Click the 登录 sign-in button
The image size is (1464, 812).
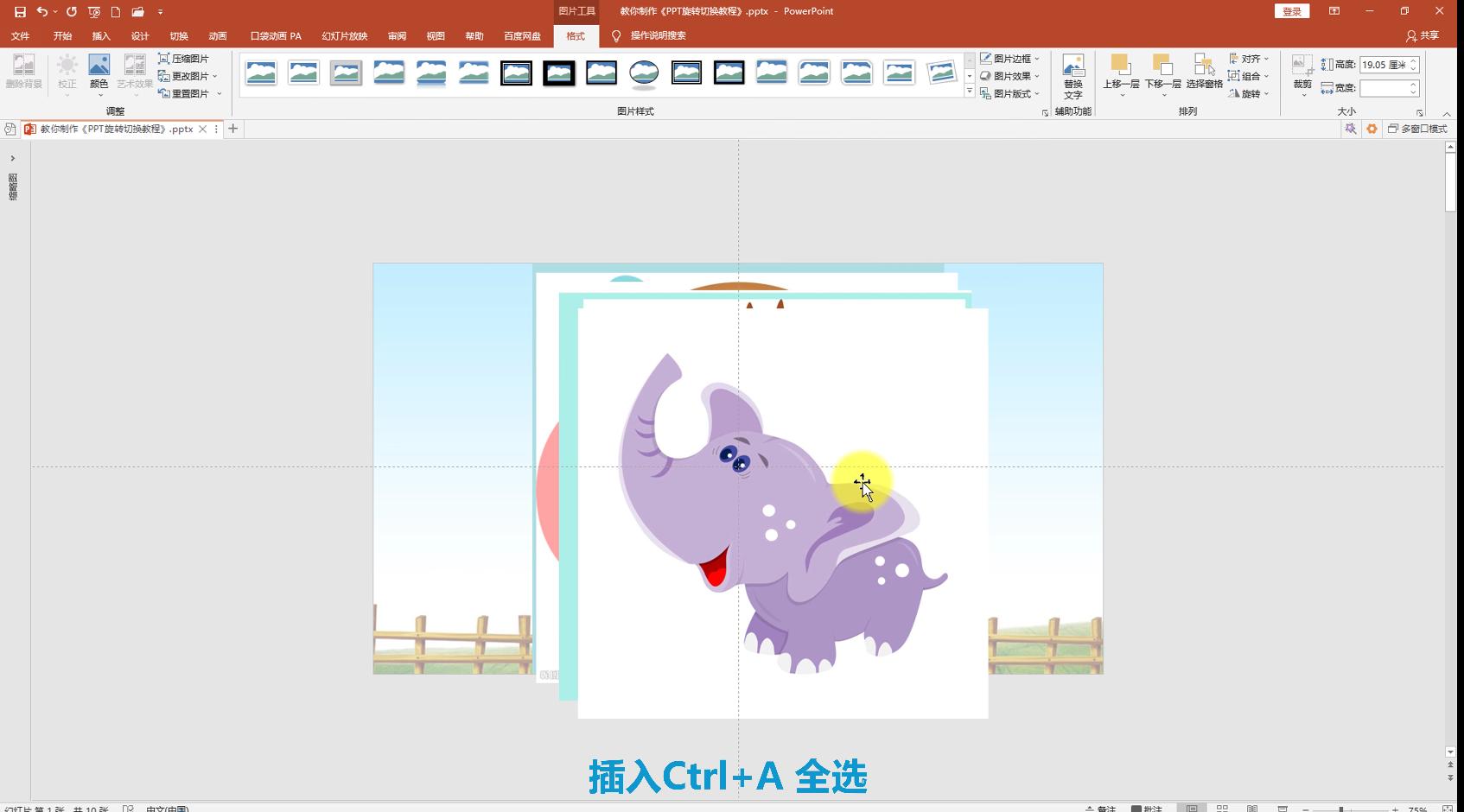(1291, 10)
